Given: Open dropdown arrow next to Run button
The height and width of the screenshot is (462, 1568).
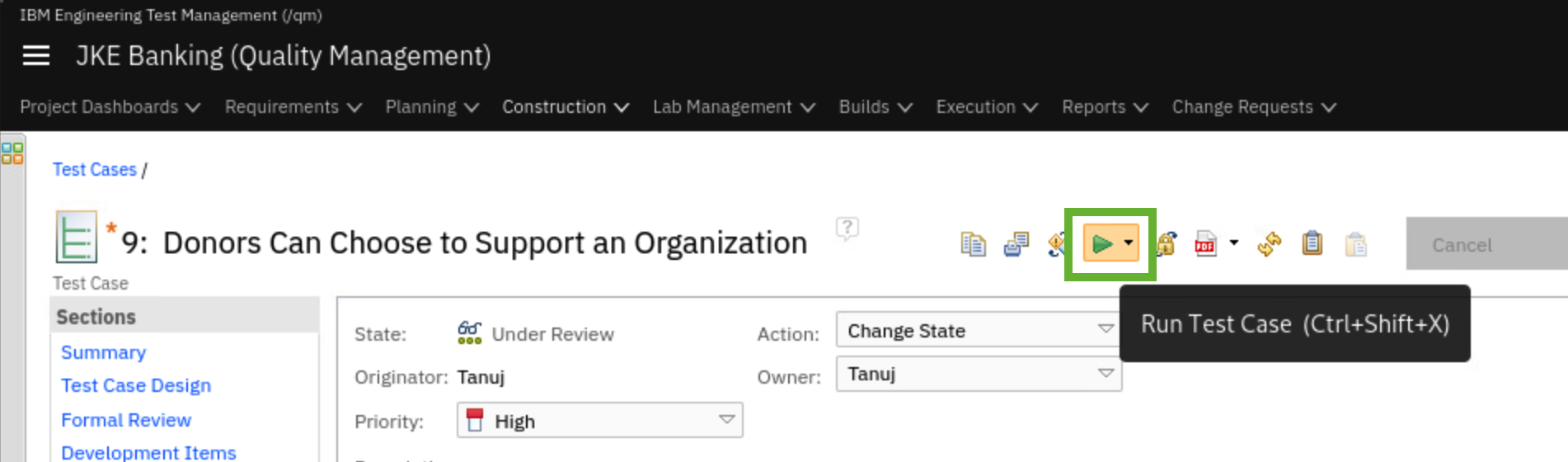Looking at the screenshot, I should pyautogui.click(x=1129, y=244).
